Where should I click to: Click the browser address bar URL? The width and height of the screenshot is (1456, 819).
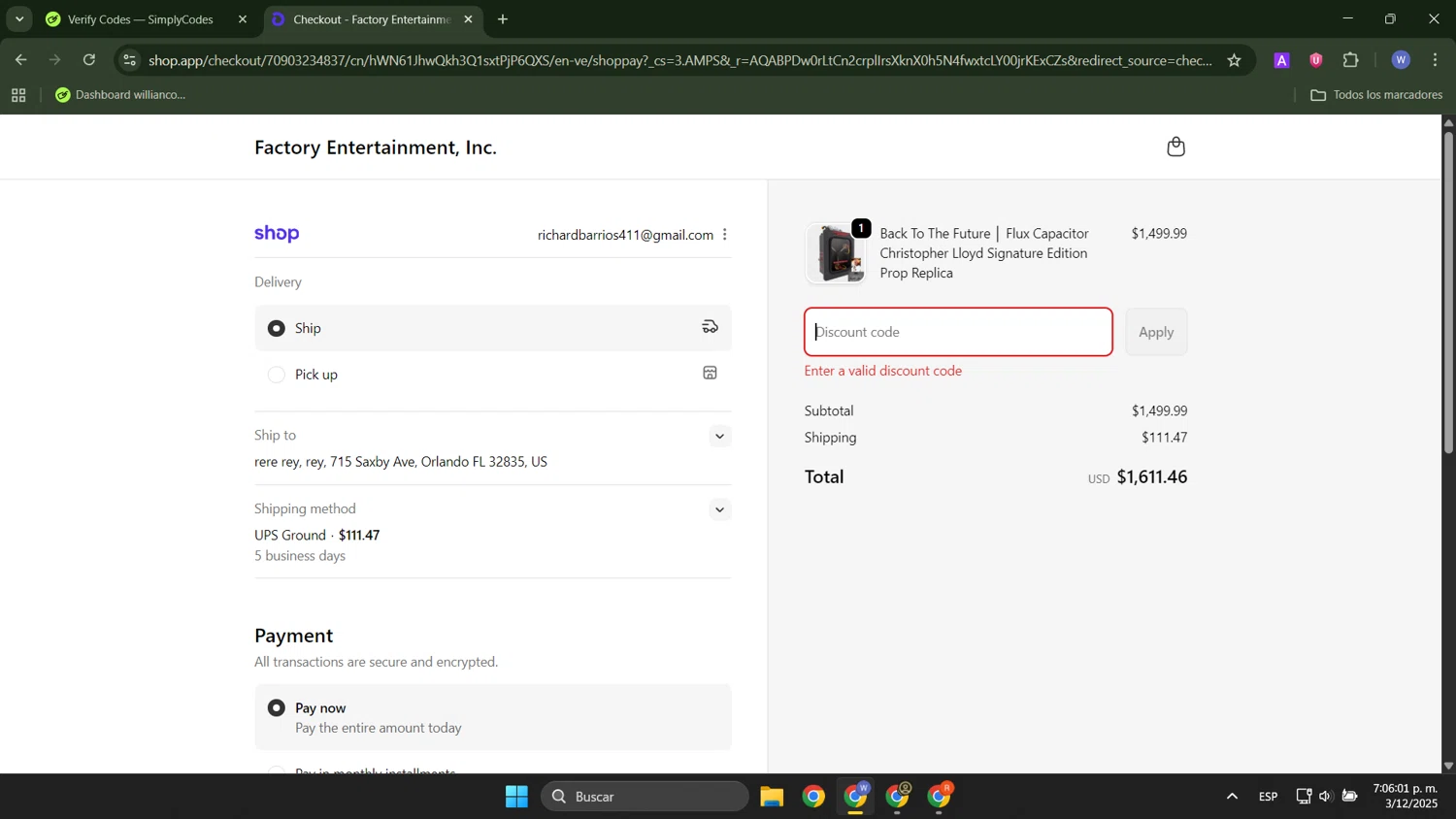pos(679,60)
